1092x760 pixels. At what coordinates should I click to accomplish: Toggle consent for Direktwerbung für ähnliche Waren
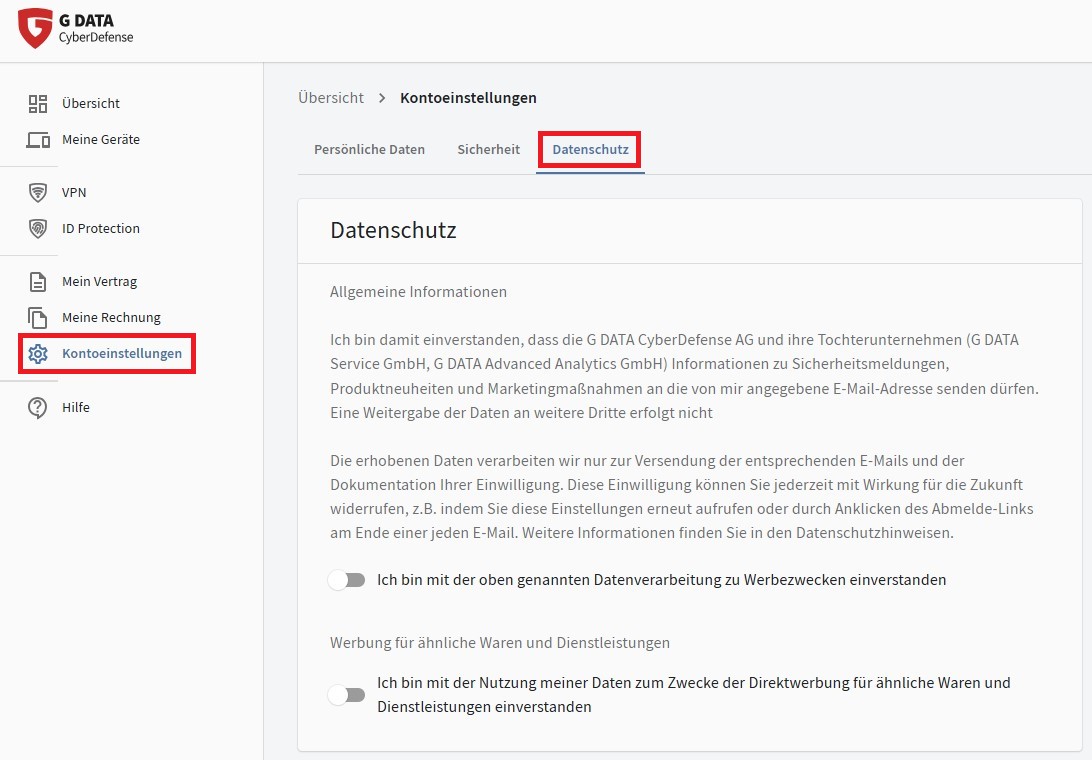(x=347, y=695)
